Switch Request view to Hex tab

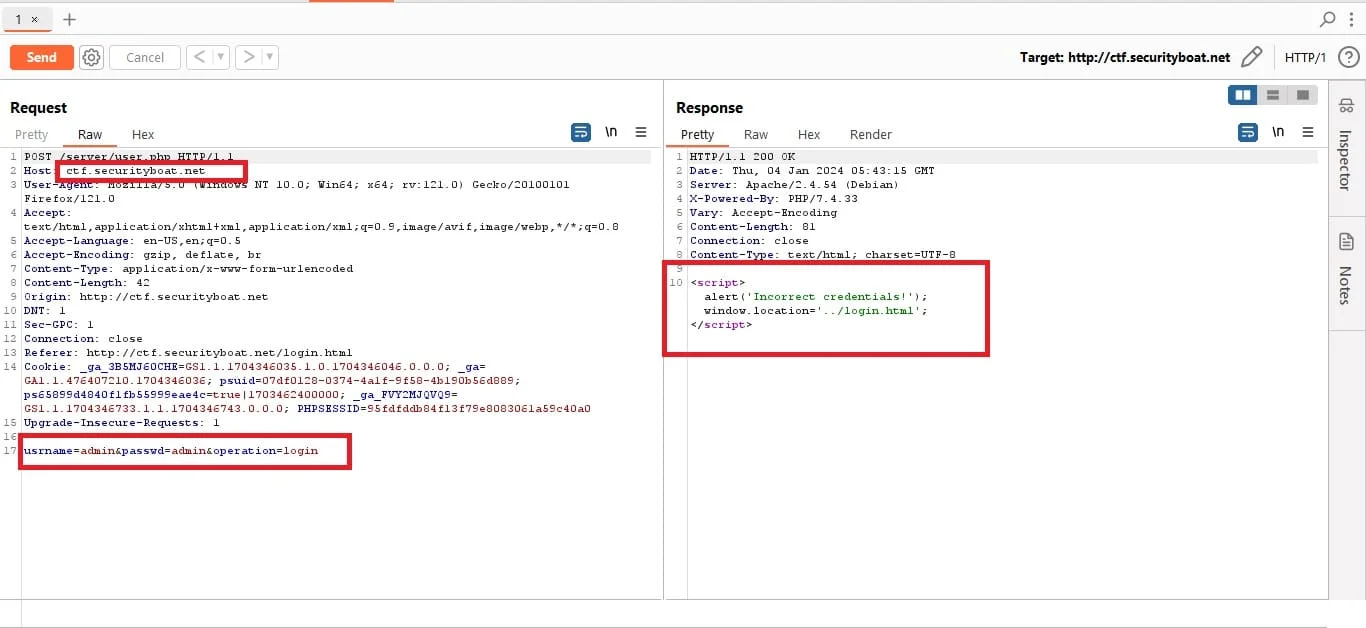point(143,134)
